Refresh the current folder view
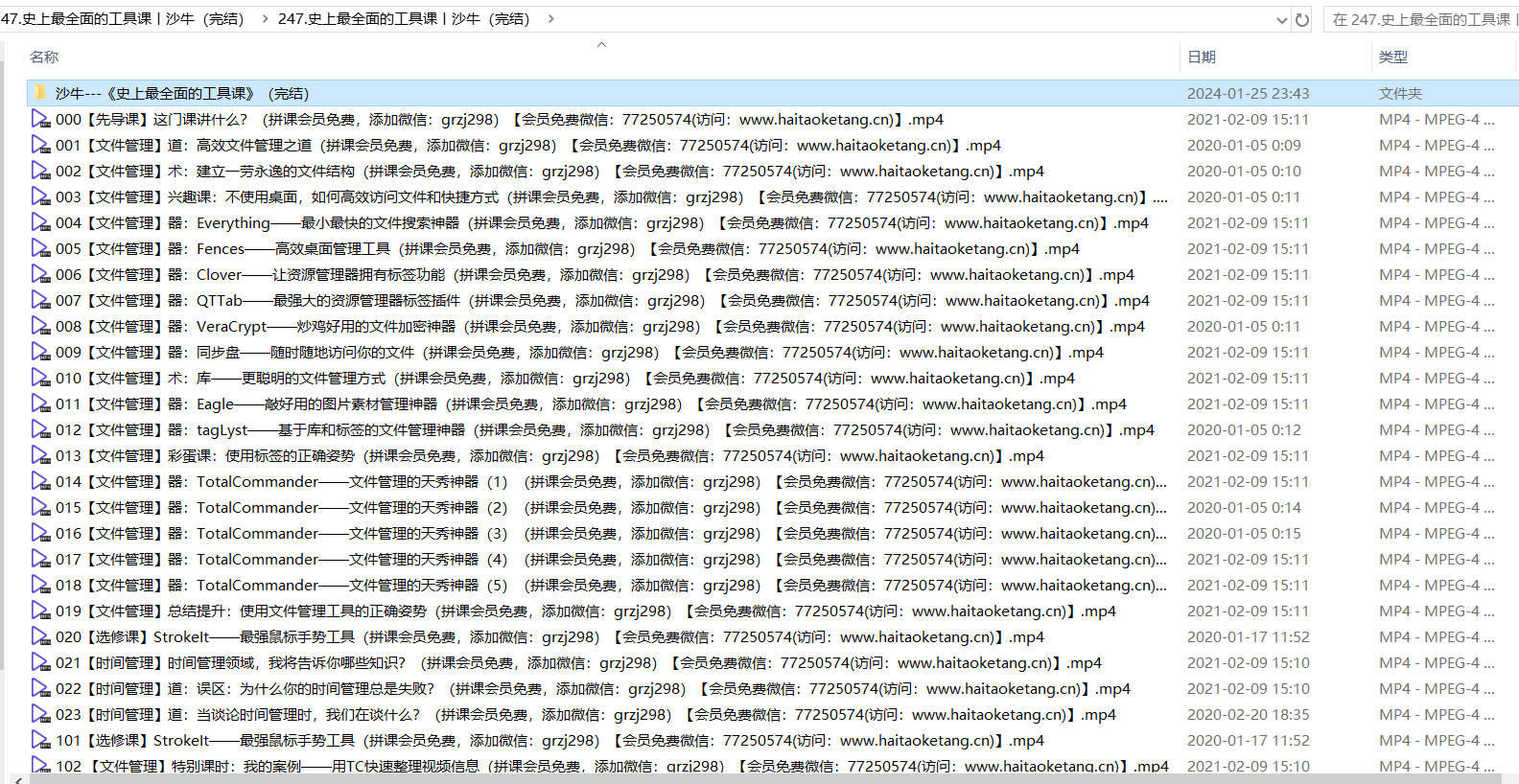 (1301, 19)
